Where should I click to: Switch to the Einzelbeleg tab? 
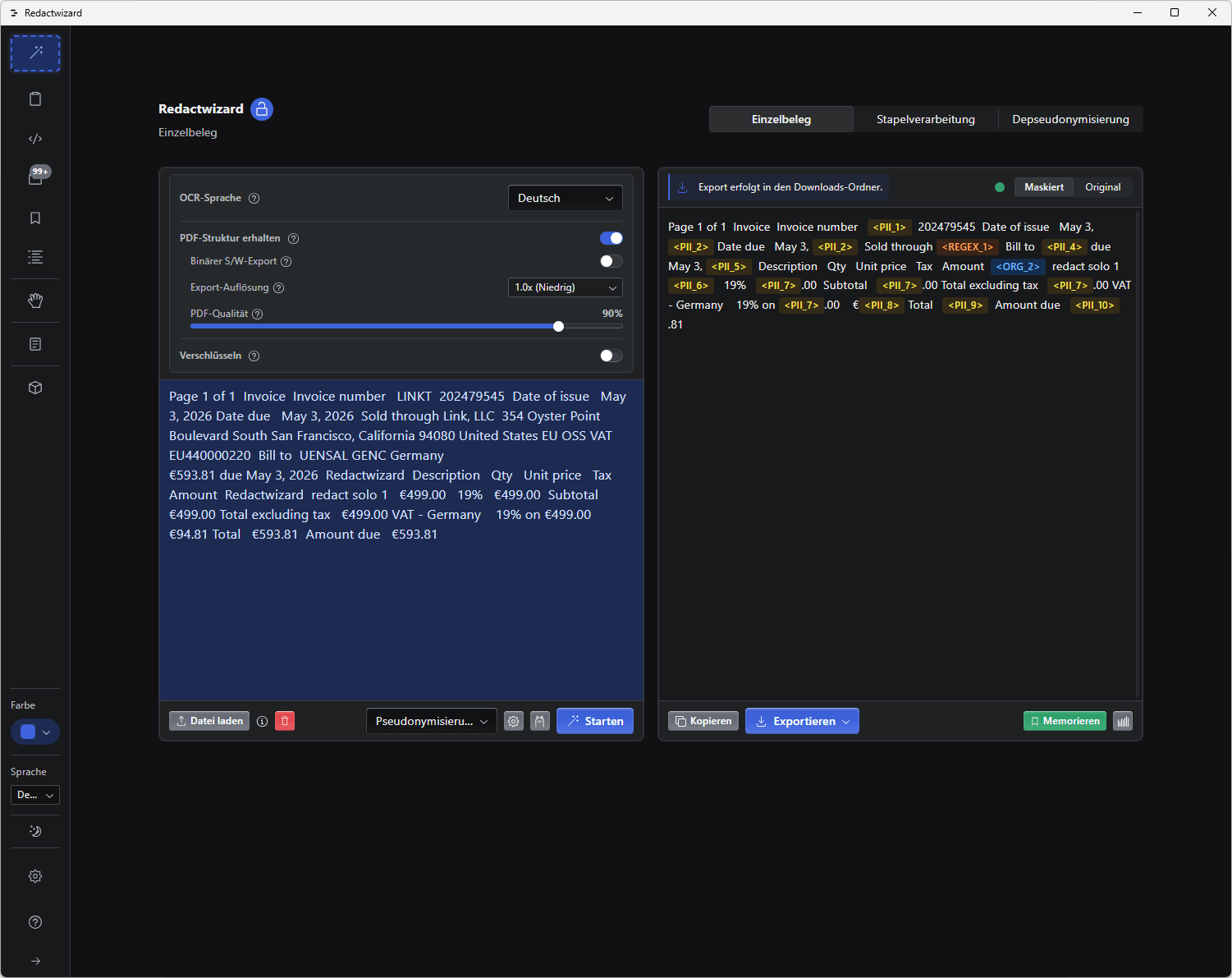[781, 119]
